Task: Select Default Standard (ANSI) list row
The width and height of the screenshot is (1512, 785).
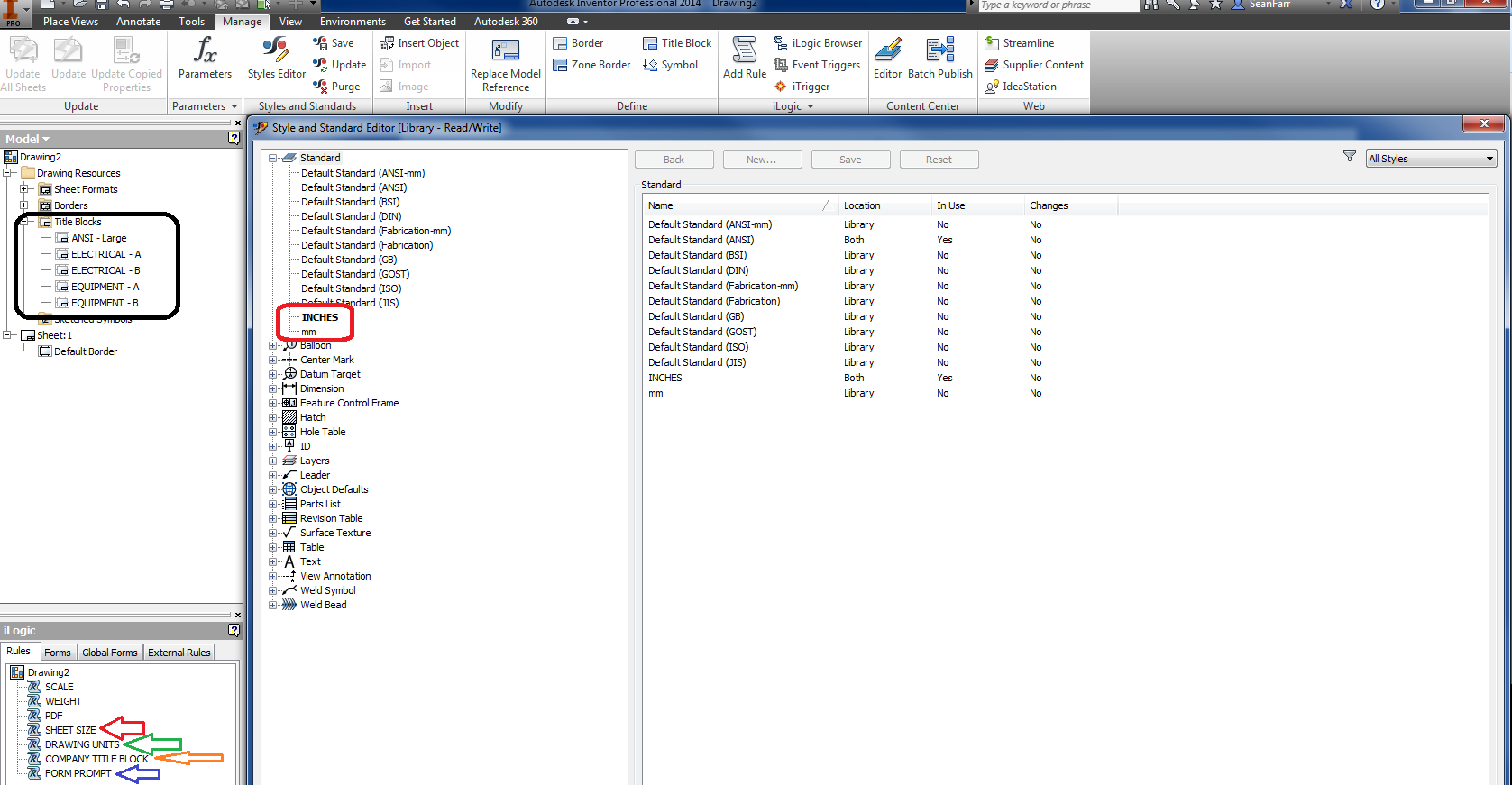Action: click(x=701, y=240)
